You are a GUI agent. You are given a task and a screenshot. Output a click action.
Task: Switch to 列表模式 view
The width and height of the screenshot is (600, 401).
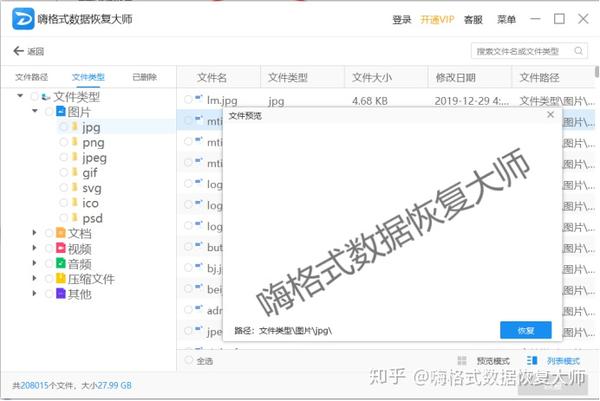pyautogui.click(x=563, y=361)
